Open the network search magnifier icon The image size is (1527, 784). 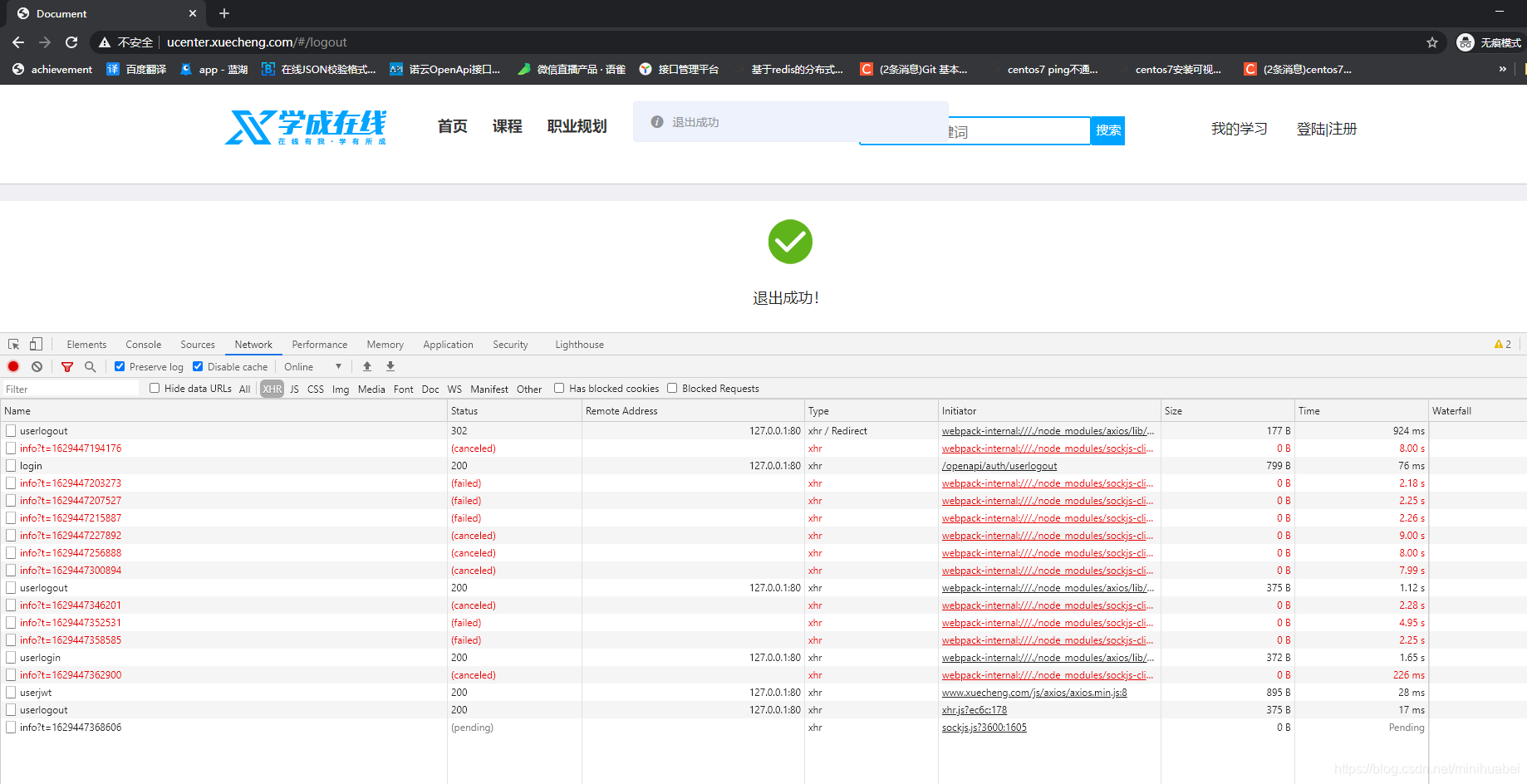(90, 366)
